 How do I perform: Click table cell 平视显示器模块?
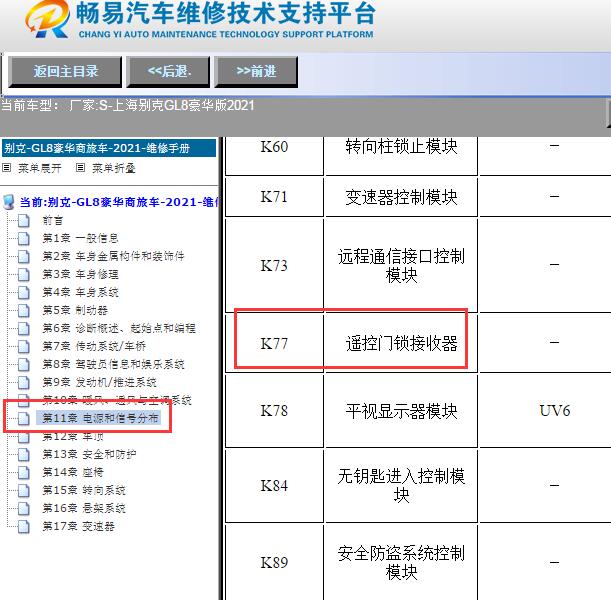click(401, 411)
